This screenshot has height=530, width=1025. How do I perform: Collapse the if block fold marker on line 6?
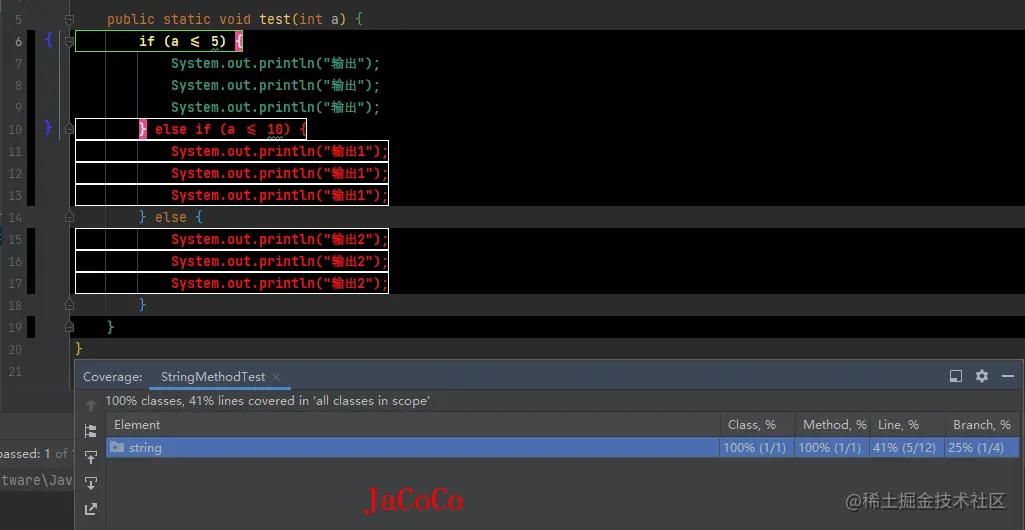[69, 41]
